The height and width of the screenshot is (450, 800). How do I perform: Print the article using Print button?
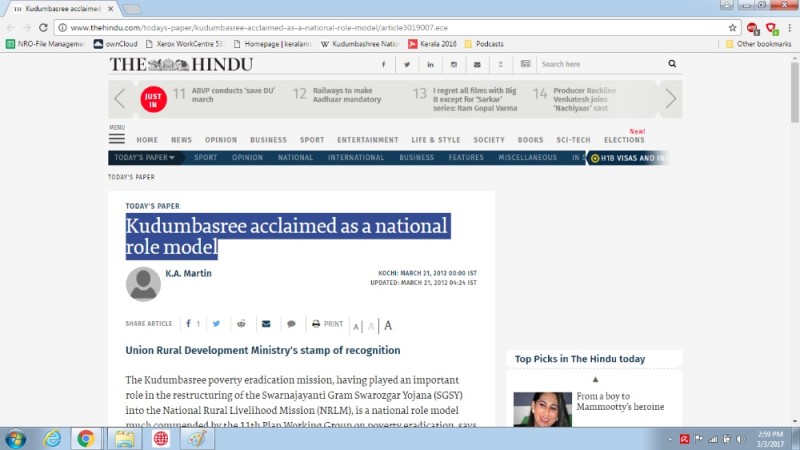click(x=328, y=324)
